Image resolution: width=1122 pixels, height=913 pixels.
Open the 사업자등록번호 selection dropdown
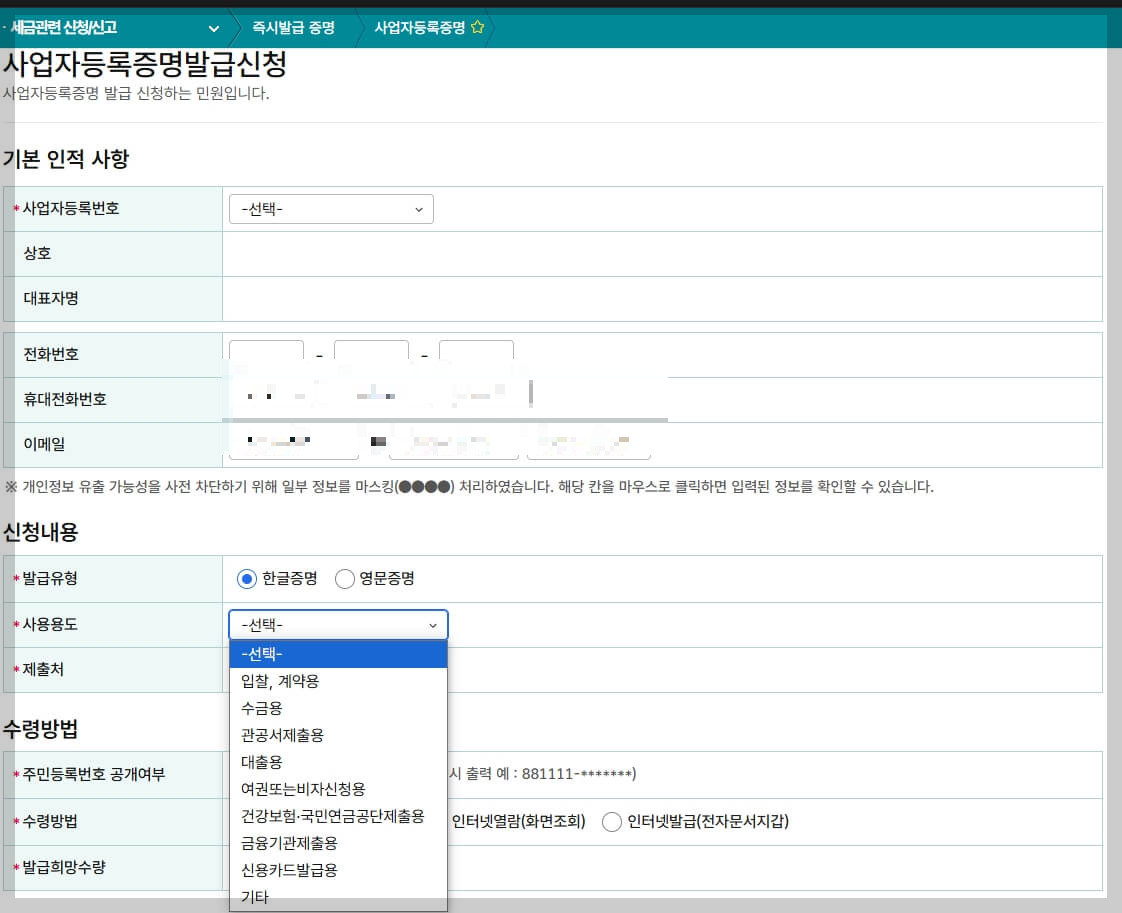[x=331, y=209]
